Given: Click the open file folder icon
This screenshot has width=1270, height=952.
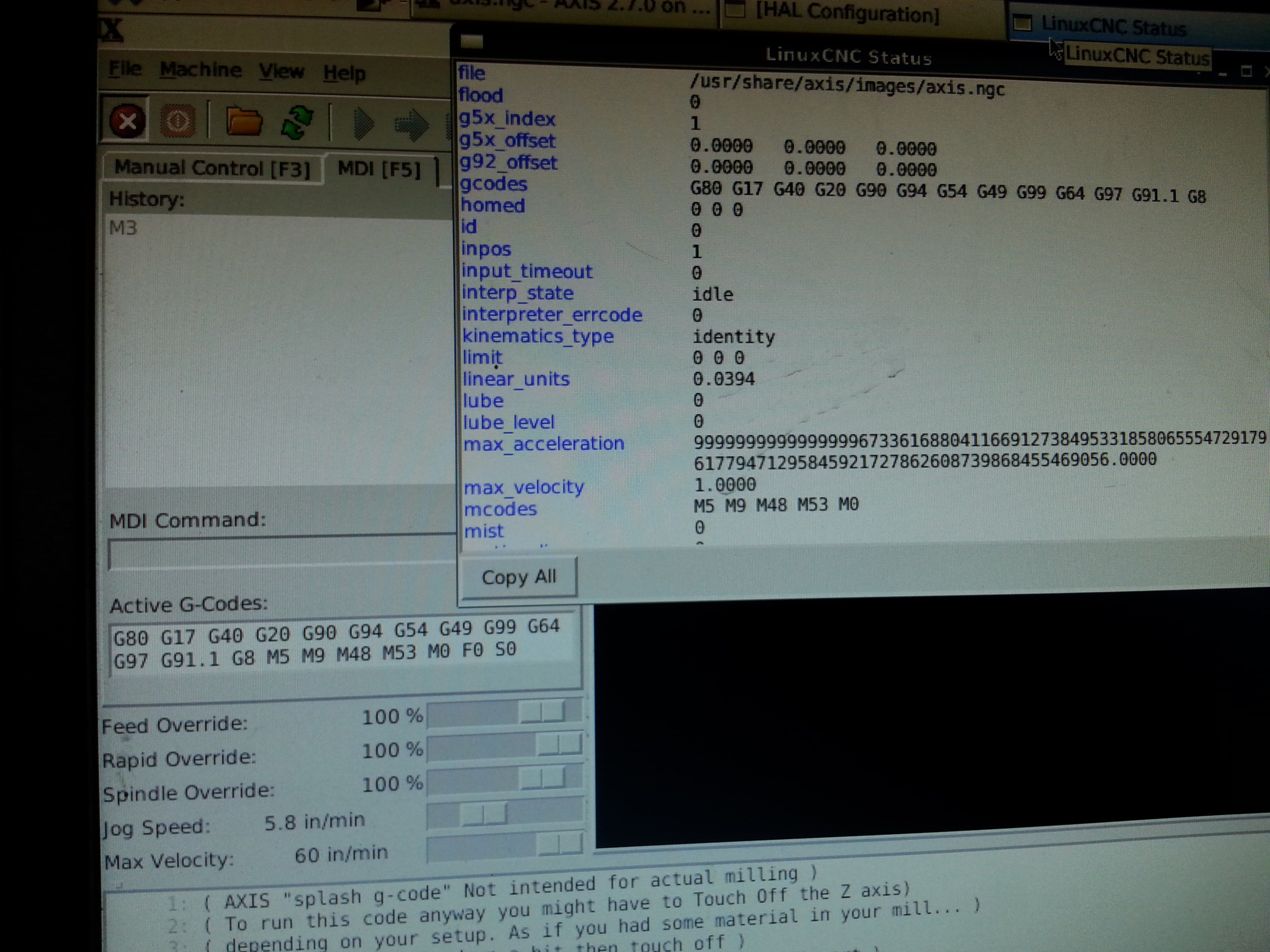Looking at the screenshot, I should [244, 122].
